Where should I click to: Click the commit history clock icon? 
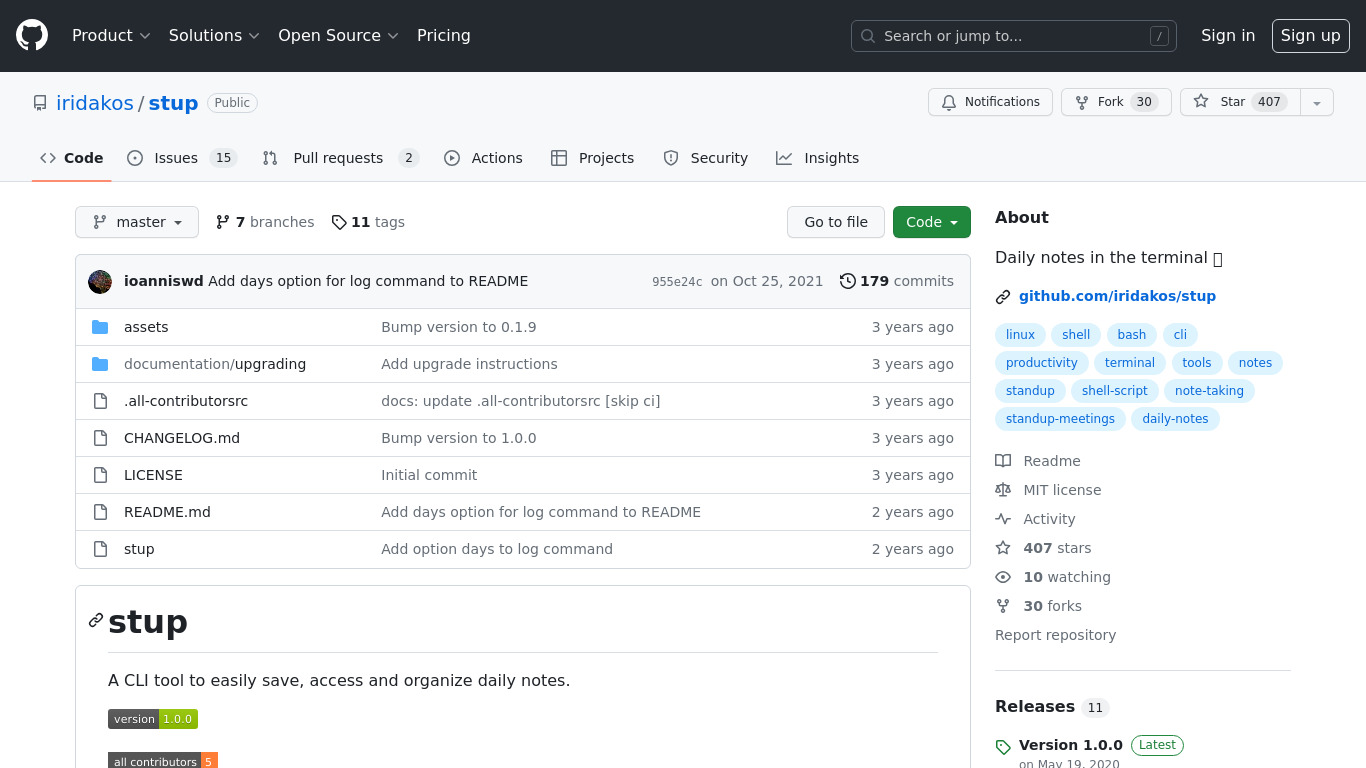847,282
